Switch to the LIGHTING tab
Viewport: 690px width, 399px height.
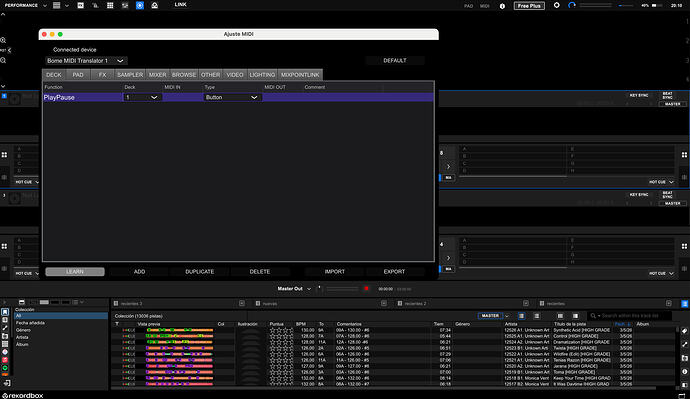[x=262, y=75]
